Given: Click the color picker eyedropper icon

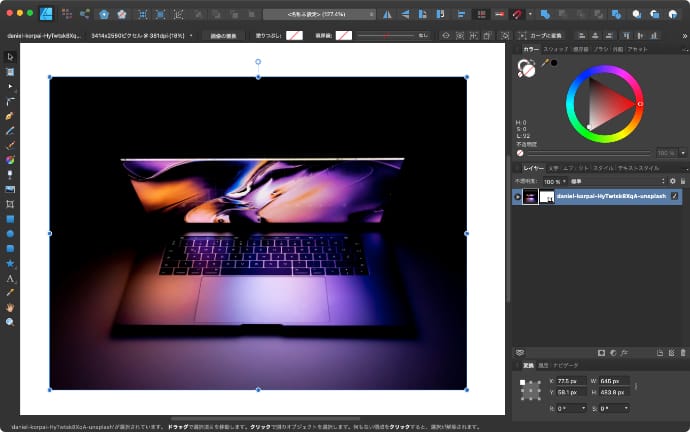Looking at the screenshot, I should pos(546,63).
